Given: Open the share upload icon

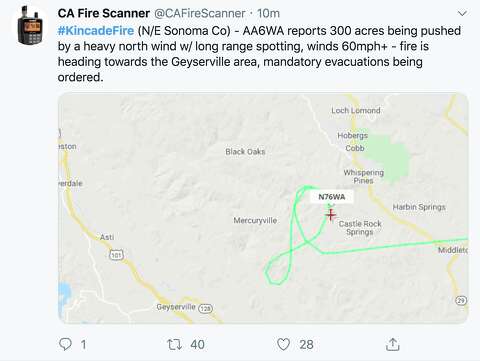Looking at the screenshot, I should coord(393,344).
